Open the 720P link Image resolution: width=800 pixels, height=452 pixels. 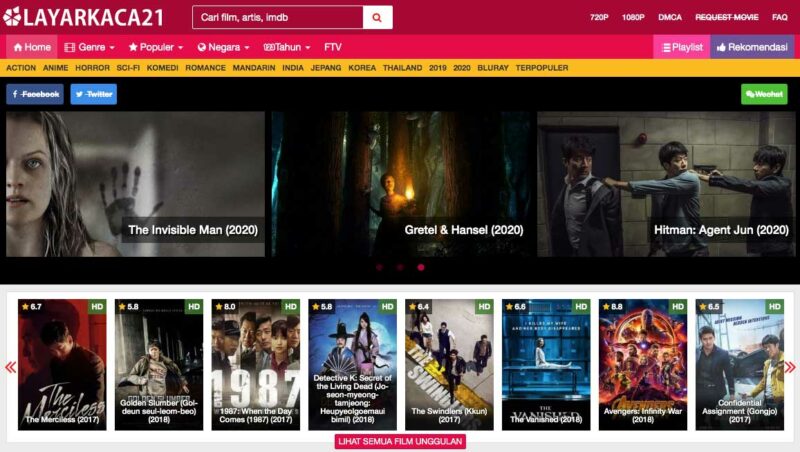(x=599, y=17)
